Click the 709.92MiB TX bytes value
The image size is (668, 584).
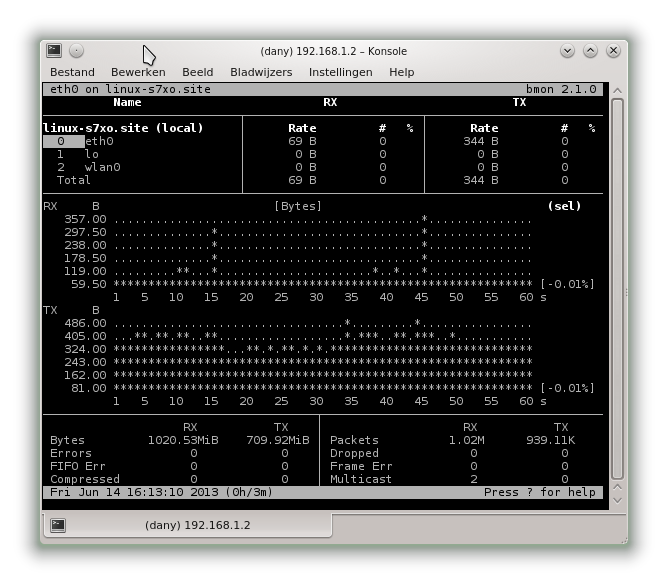pyautogui.click(x=278, y=440)
